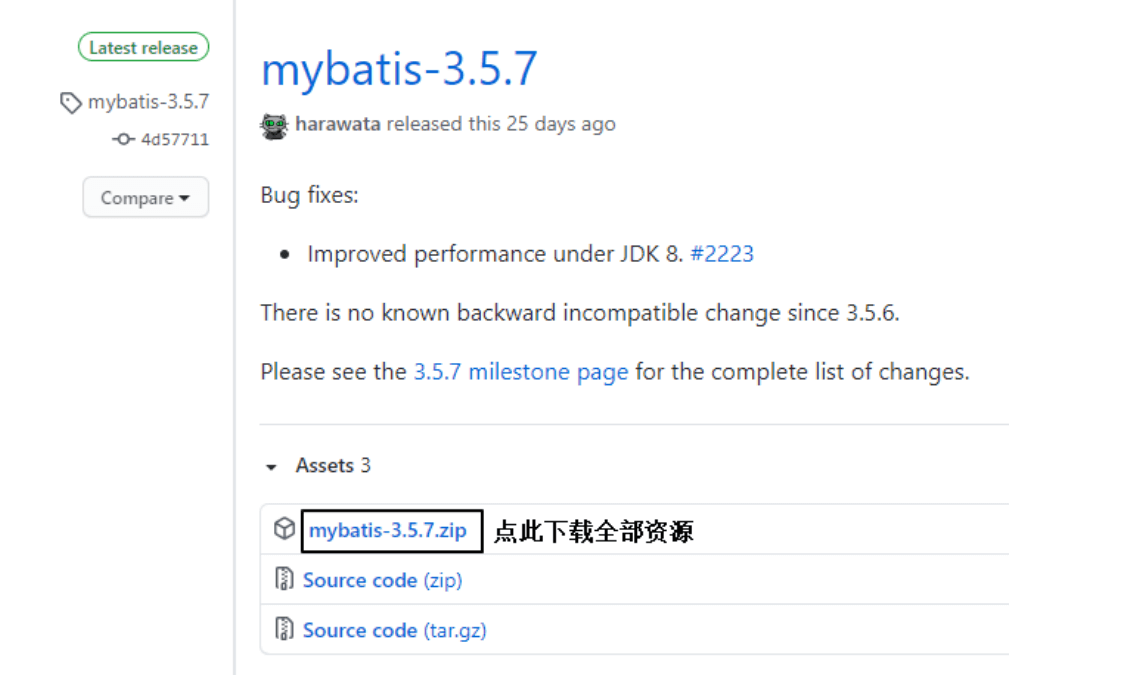Open issue #2223 link
Image resolution: width=1121 pixels, height=675 pixels.
(x=721, y=254)
